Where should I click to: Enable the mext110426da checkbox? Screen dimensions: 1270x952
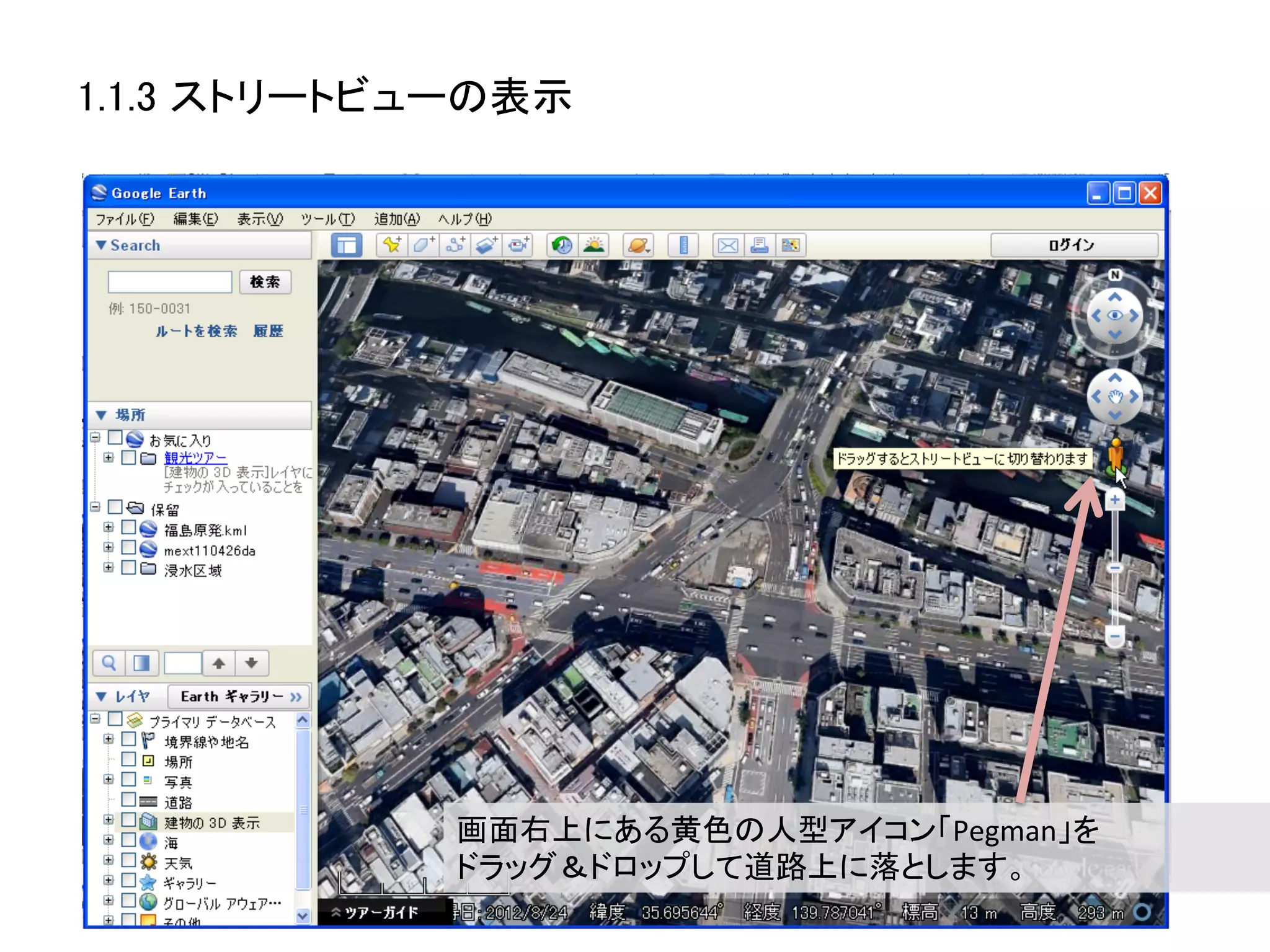pos(129,548)
